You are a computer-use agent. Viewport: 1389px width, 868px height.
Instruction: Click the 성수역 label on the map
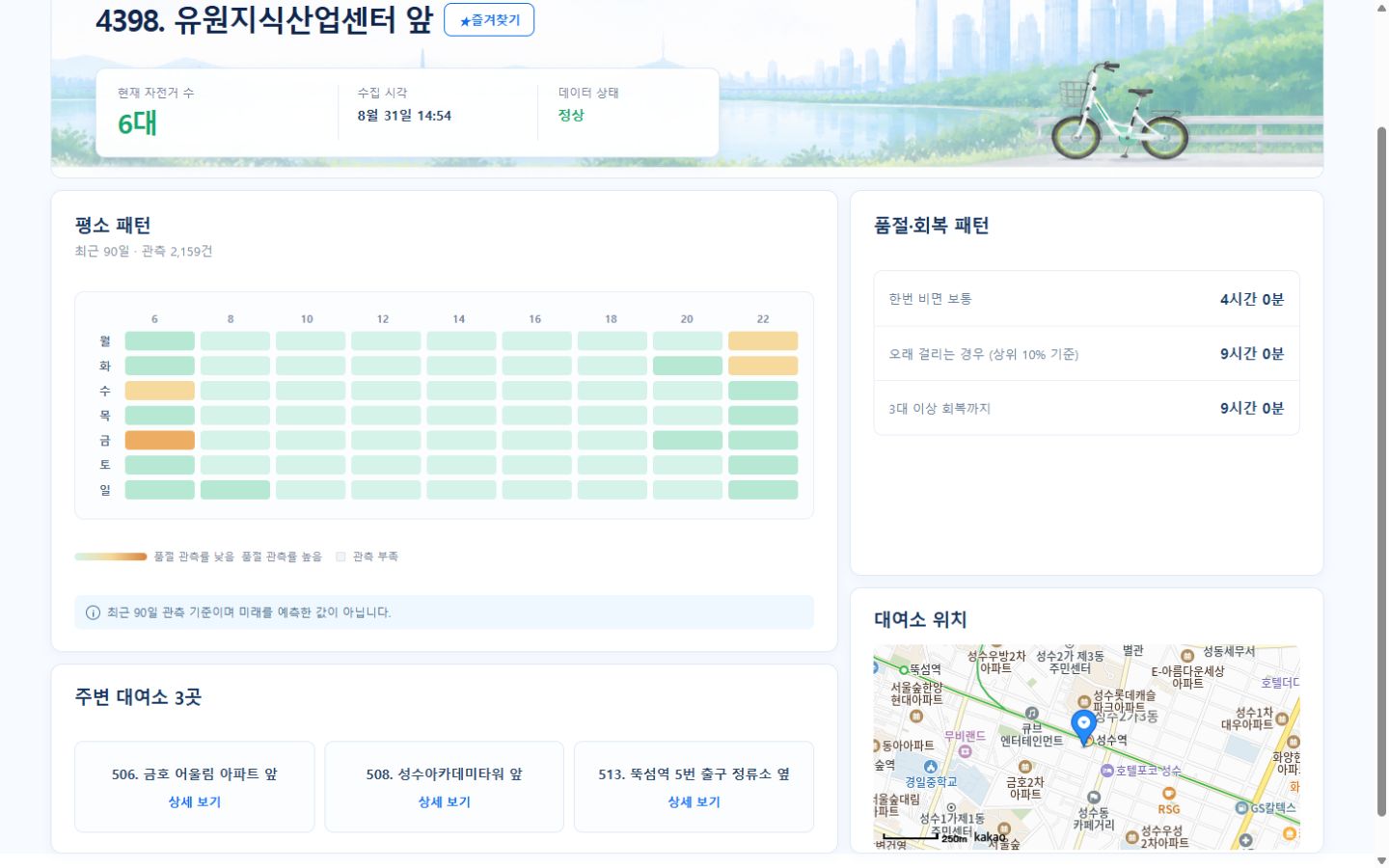[1111, 740]
